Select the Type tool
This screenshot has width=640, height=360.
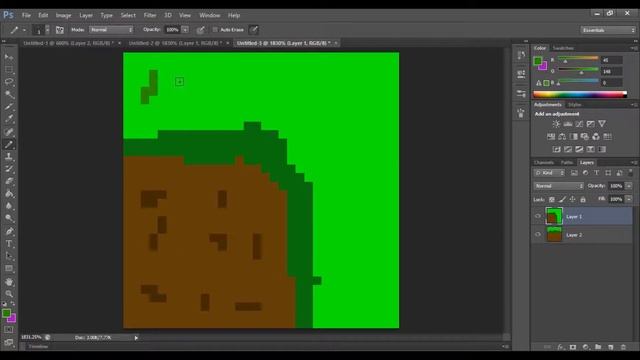pyautogui.click(x=9, y=244)
